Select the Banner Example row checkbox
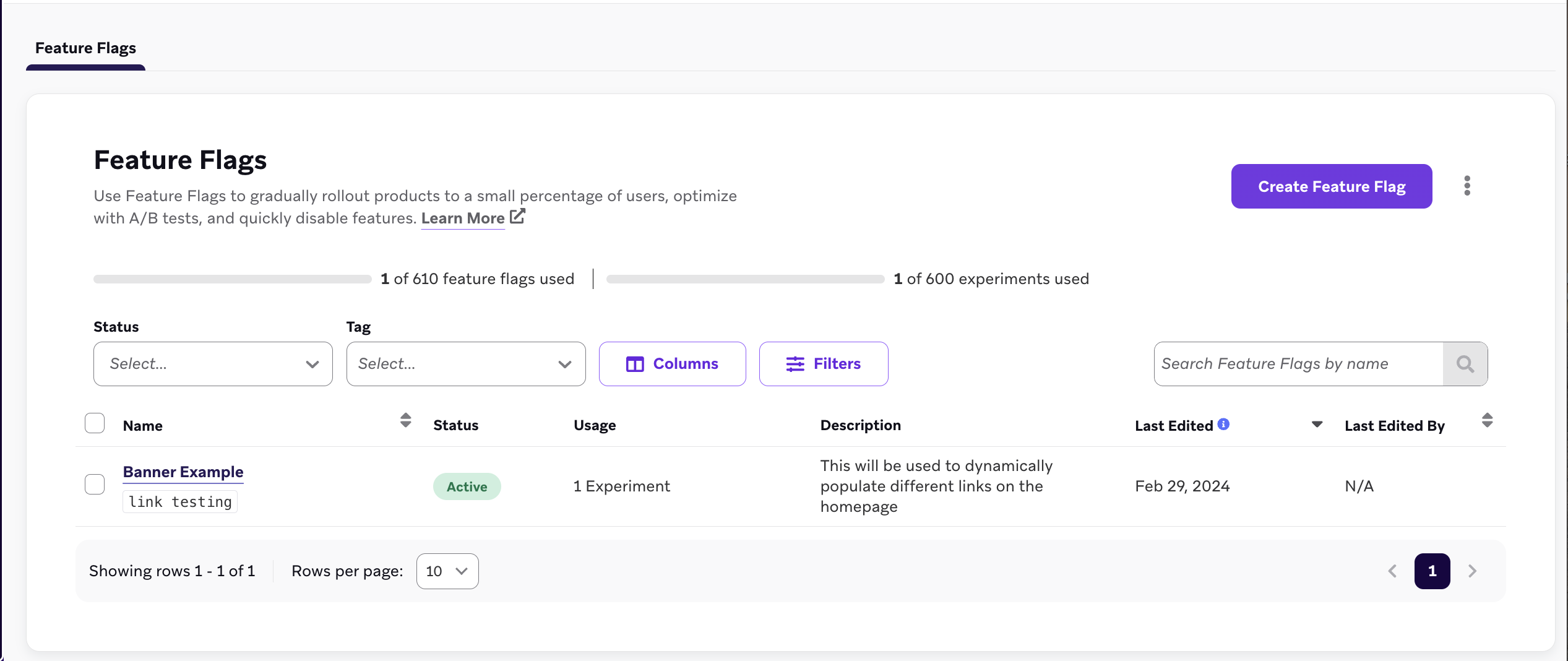This screenshot has width=1568, height=661. click(94, 485)
